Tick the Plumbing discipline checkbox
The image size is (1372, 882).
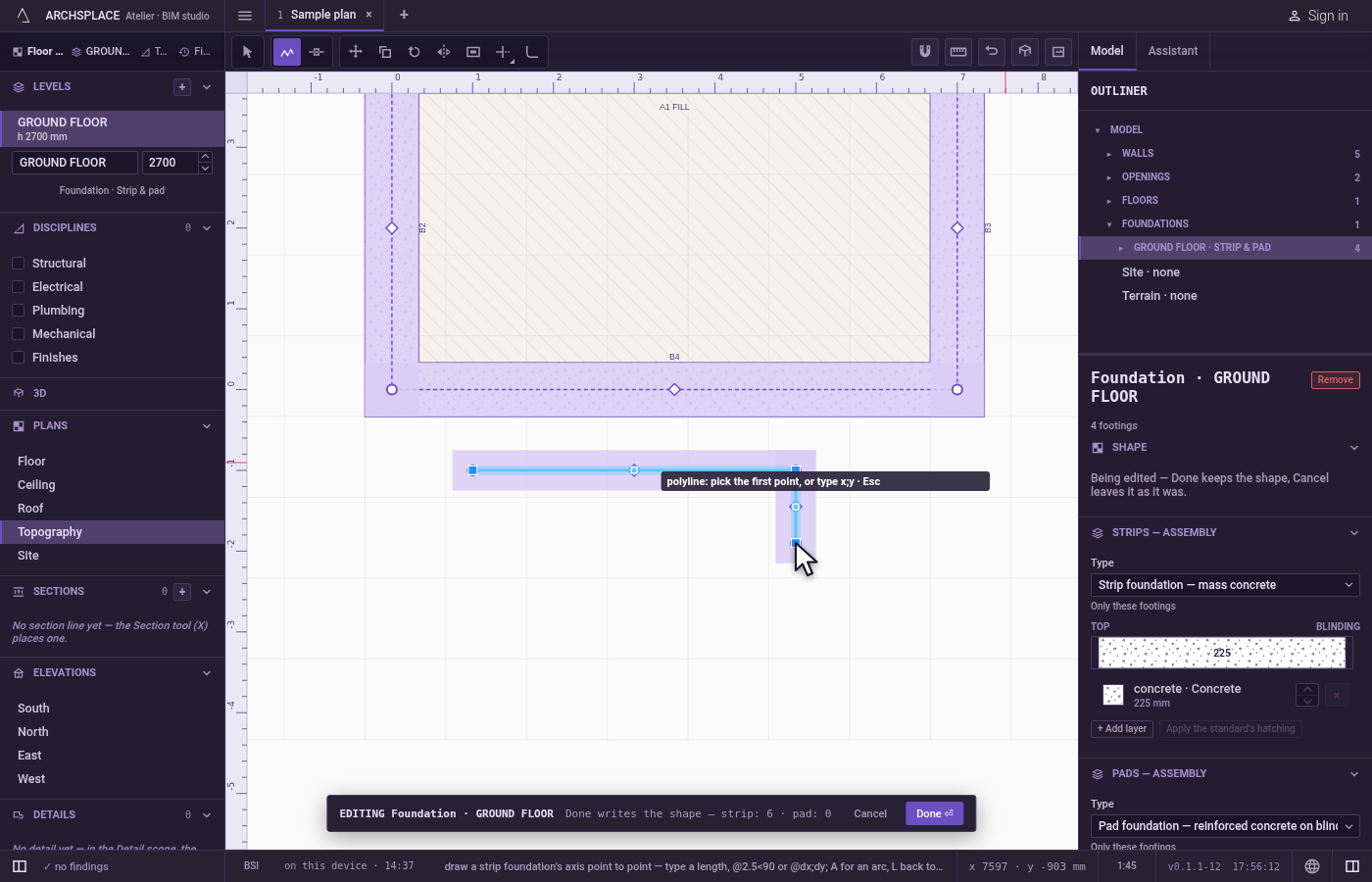(18, 311)
